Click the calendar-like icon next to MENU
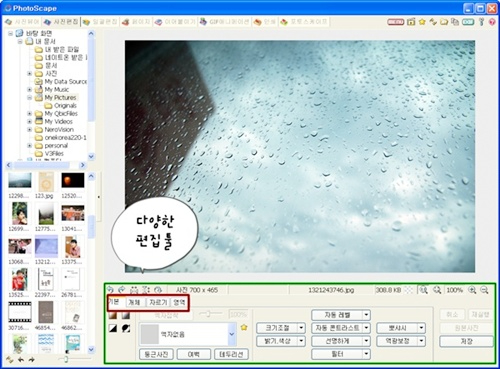This screenshot has height=369, width=500. click(411, 22)
